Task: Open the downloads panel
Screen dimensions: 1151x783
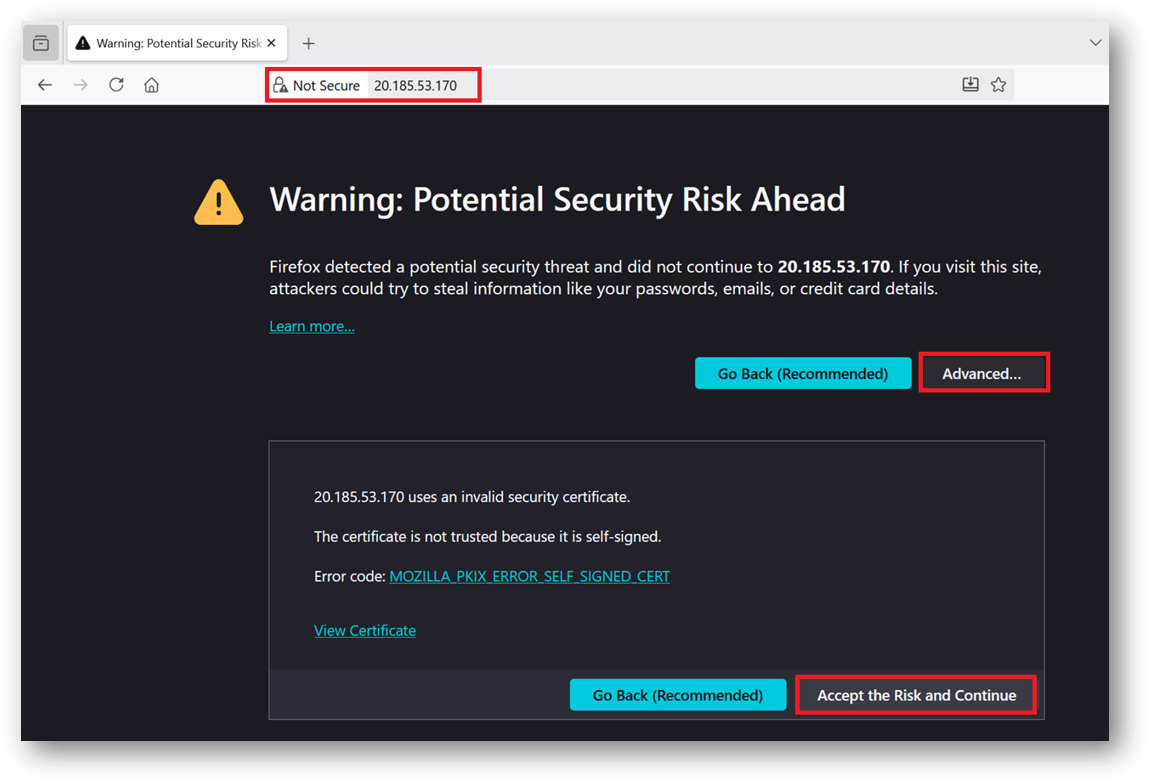Action: (970, 85)
